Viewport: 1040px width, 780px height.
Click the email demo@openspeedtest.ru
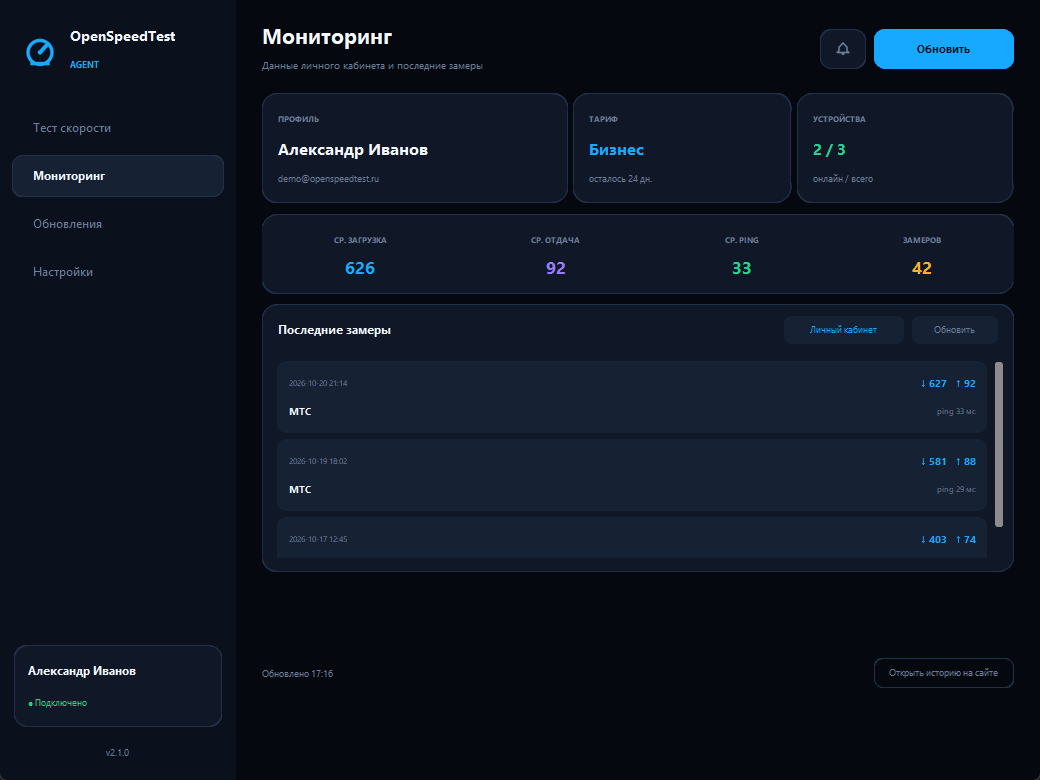[x=328, y=179]
